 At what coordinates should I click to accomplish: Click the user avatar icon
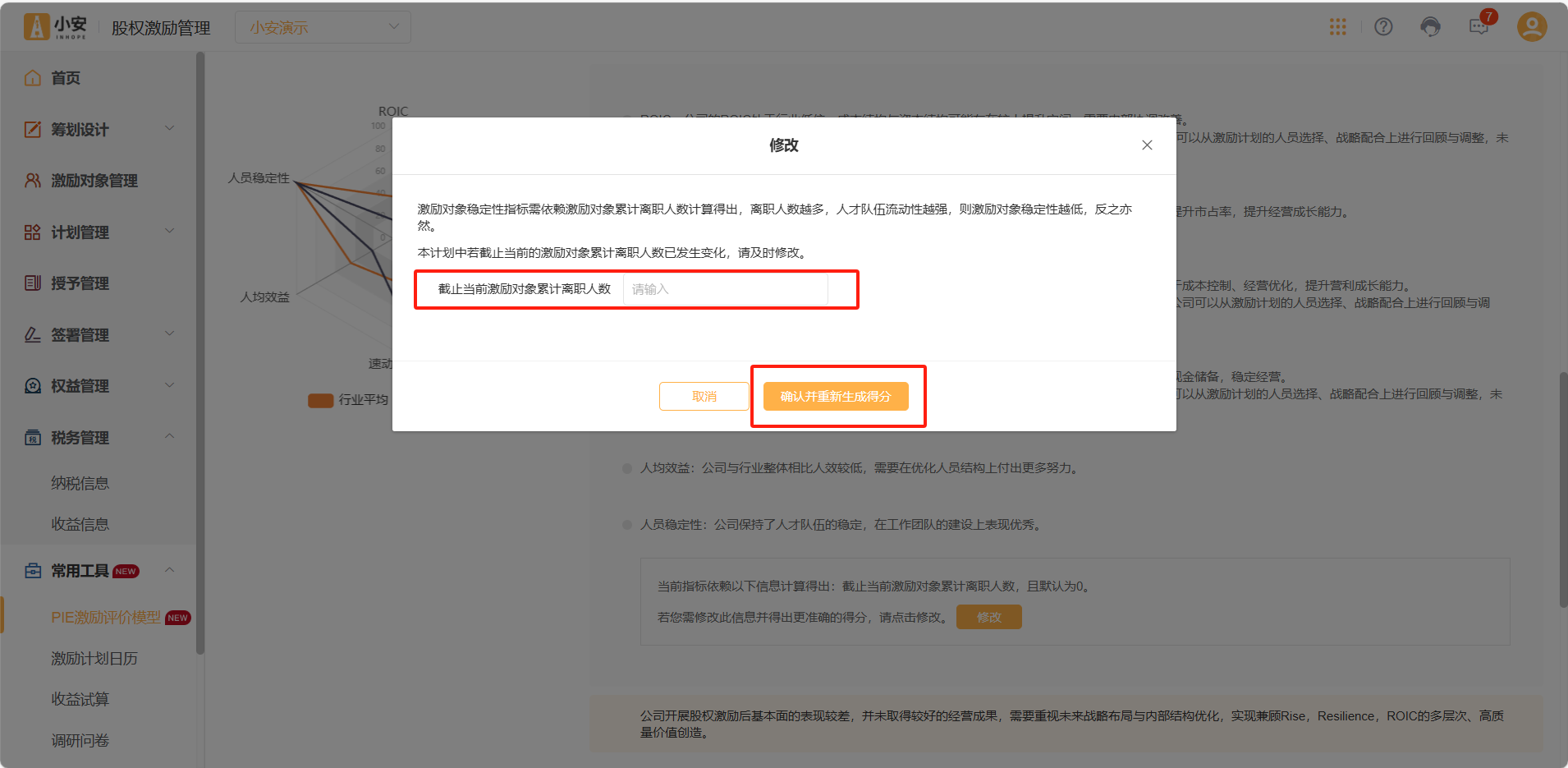tap(1531, 26)
